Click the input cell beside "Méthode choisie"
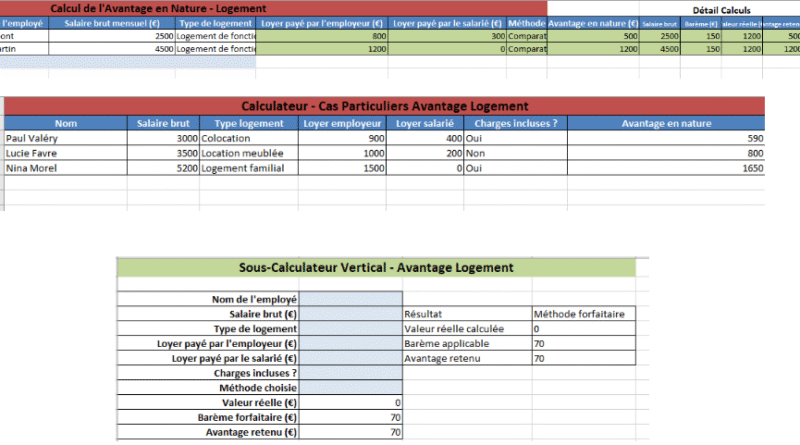The image size is (800, 445). pos(350,387)
